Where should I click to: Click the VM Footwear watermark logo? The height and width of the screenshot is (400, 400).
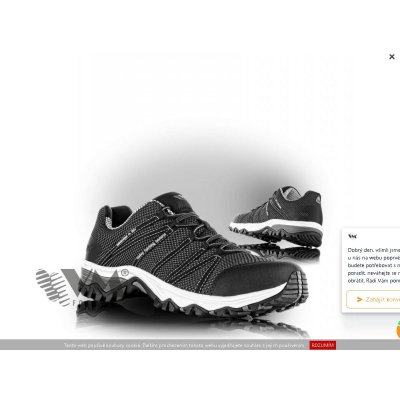83,287
